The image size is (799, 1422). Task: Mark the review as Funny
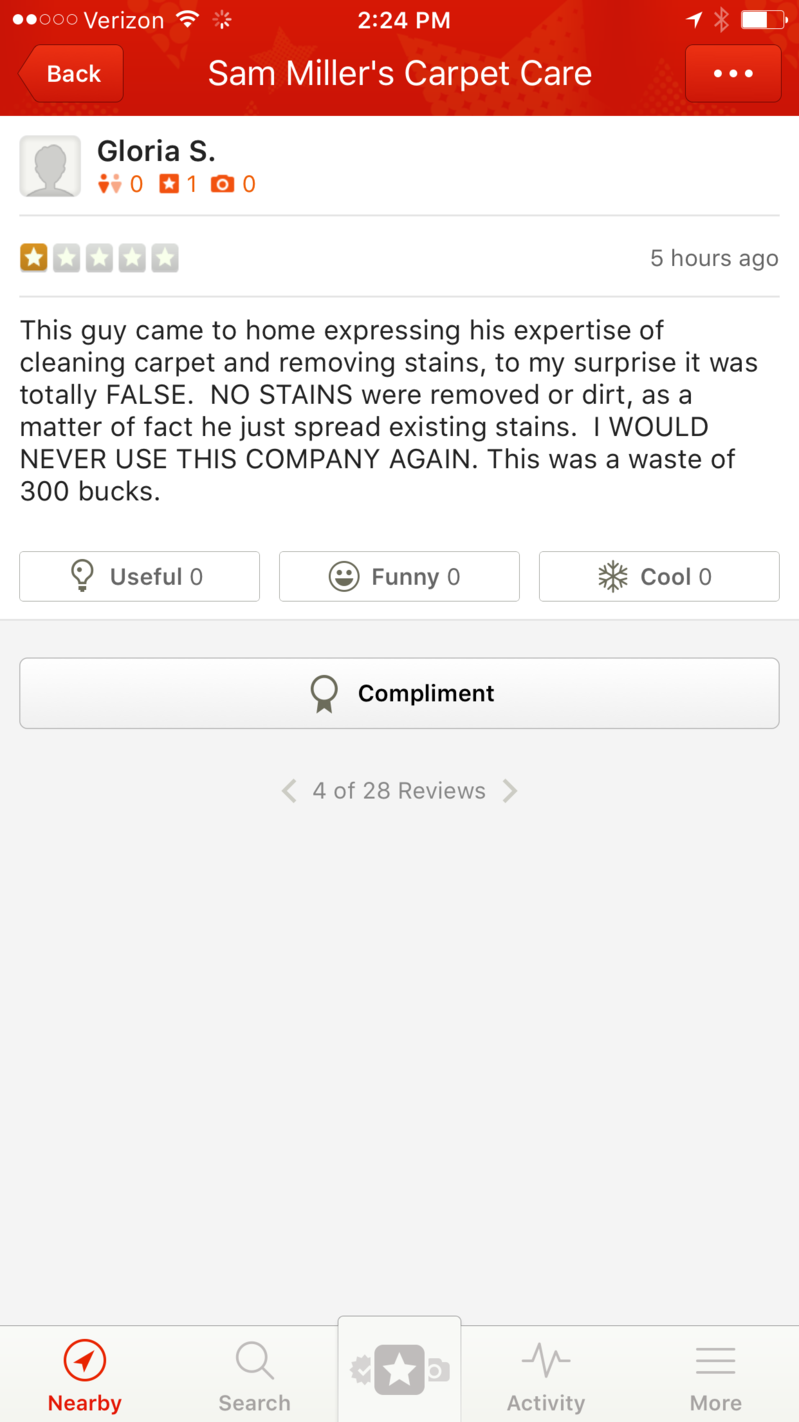(x=399, y=577)
